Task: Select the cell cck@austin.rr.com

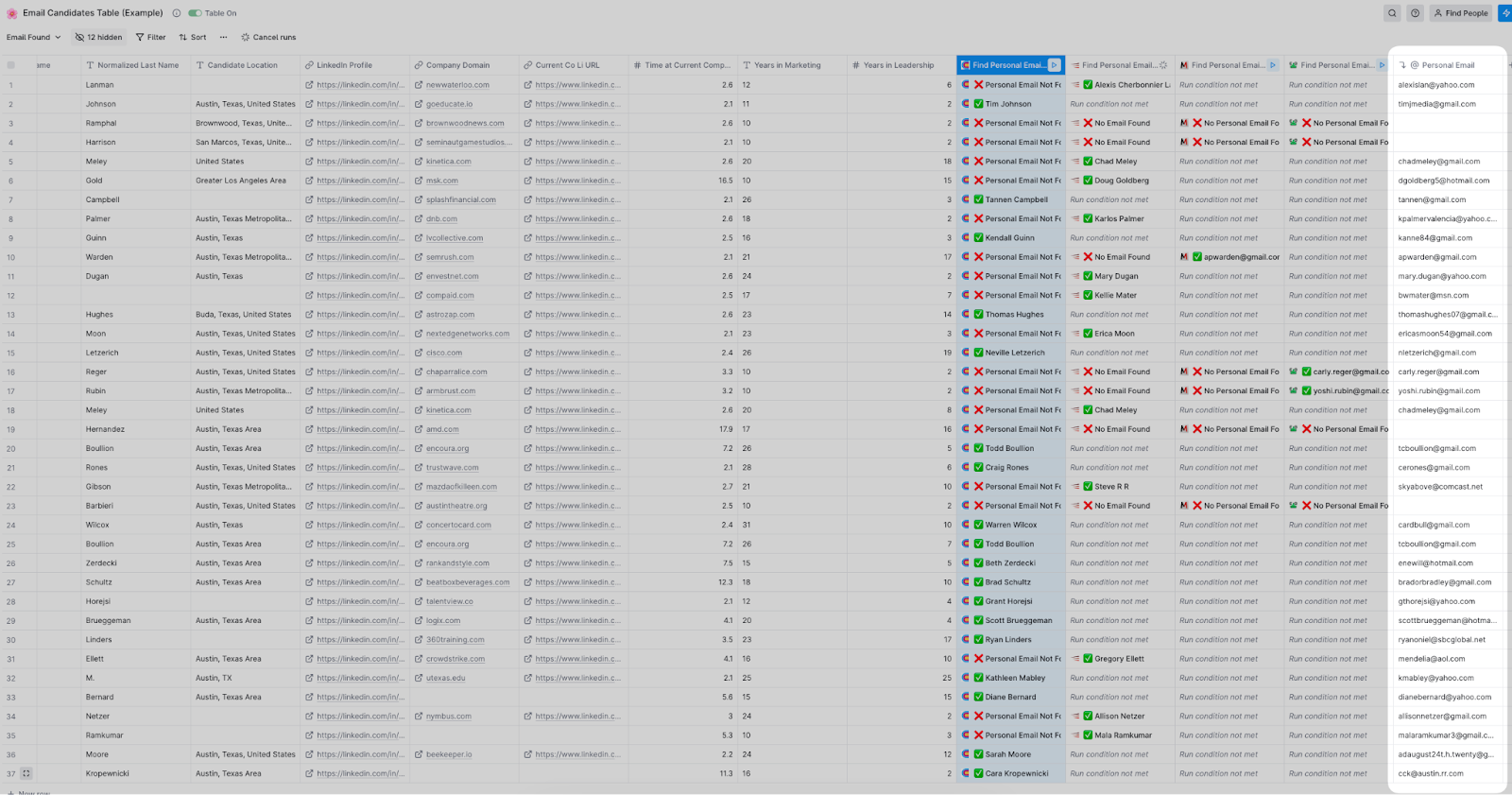Action: pos(1448,773)
